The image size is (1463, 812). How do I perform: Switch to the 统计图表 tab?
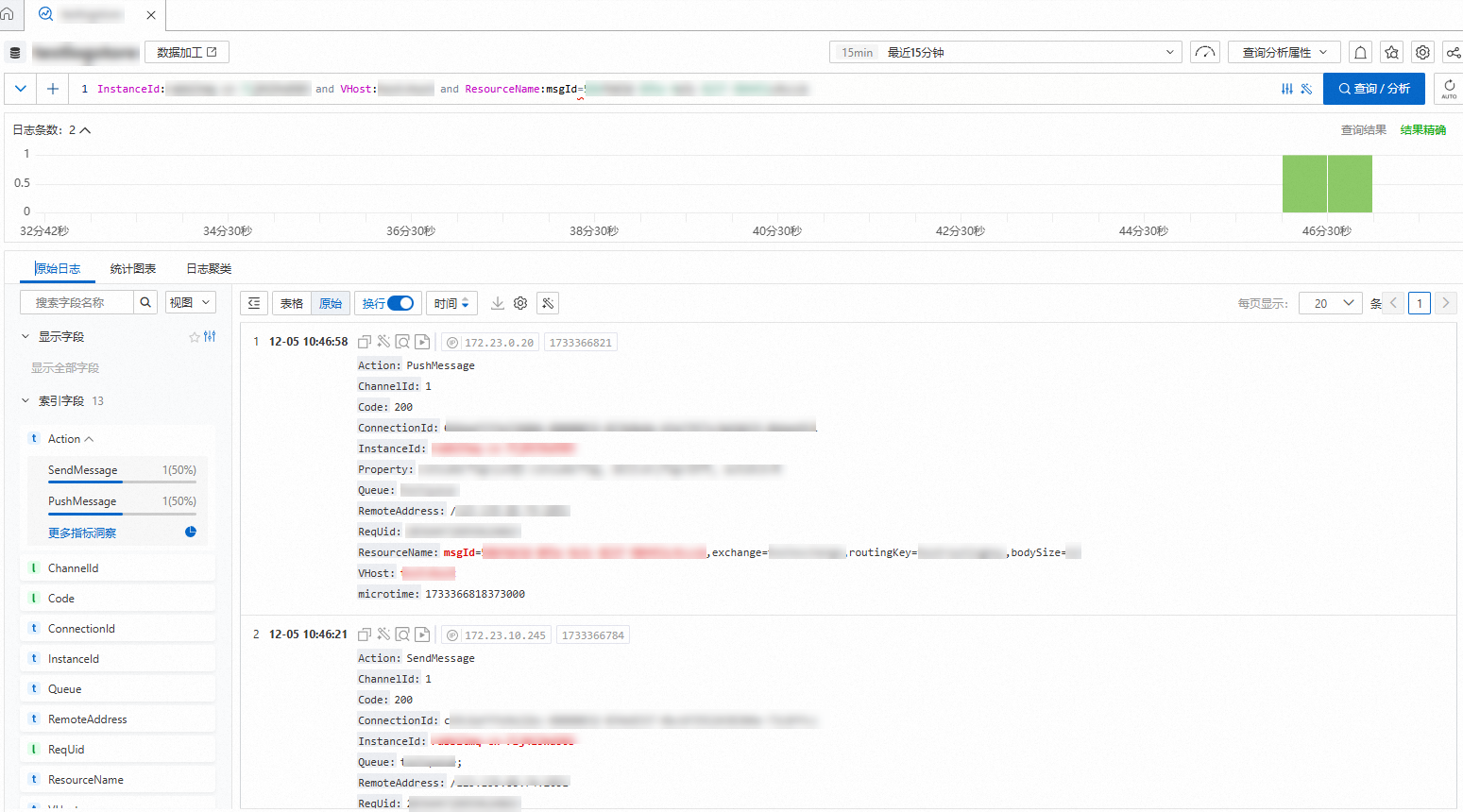pos(133,269)
